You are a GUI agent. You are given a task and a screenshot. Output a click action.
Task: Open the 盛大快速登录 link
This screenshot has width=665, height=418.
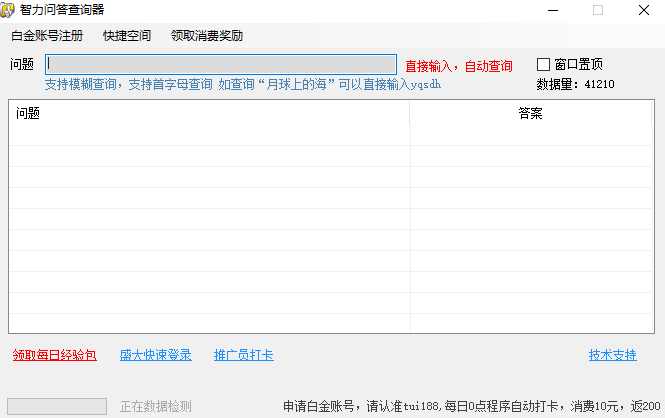(x=155, y=355)
